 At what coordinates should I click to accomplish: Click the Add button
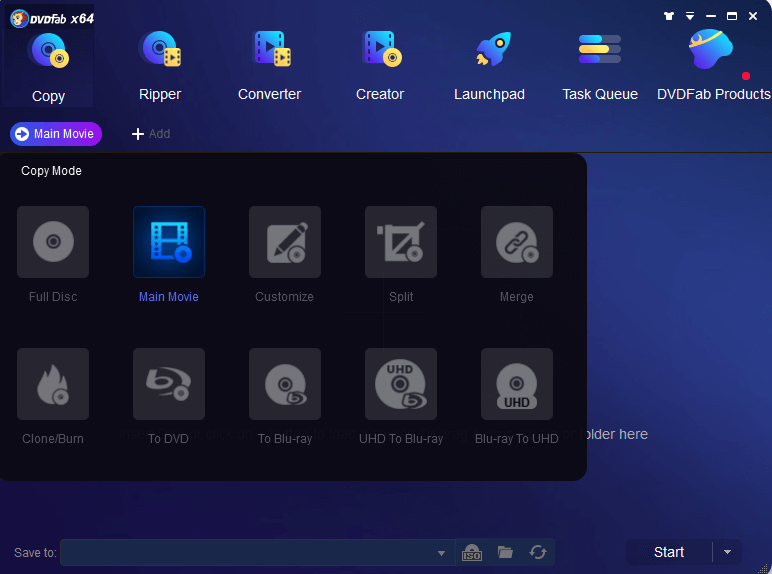tap(151, 134)
